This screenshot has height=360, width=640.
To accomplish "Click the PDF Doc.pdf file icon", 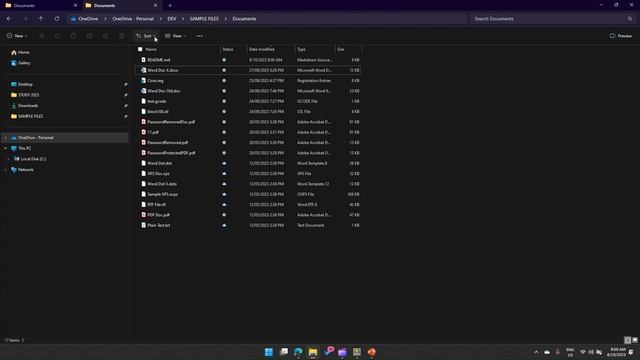I will click(143, 215).
